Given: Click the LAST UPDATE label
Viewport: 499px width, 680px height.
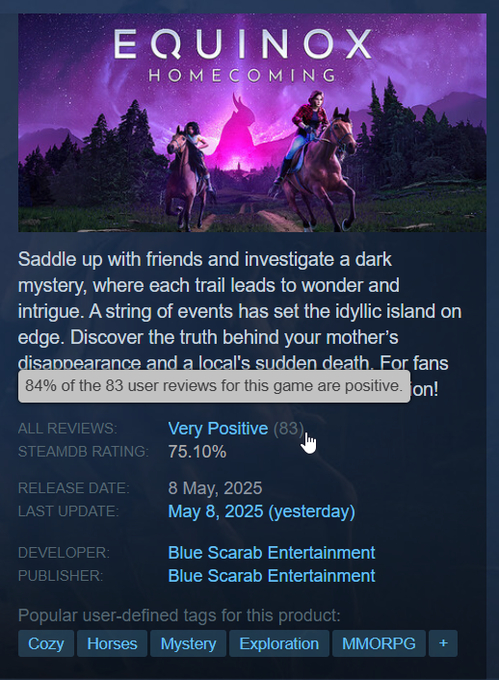Looking at the screenshot, I should point(68,511).
